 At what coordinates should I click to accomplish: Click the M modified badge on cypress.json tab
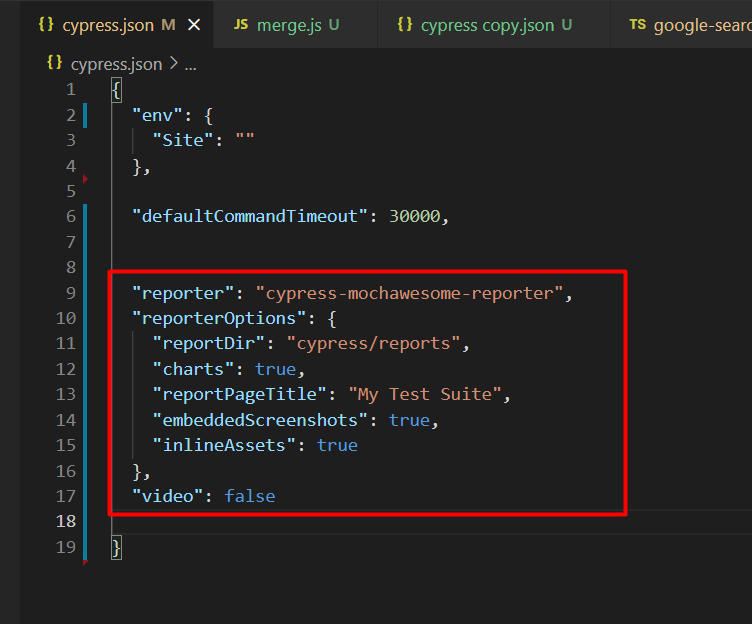(x=168, y=24)
